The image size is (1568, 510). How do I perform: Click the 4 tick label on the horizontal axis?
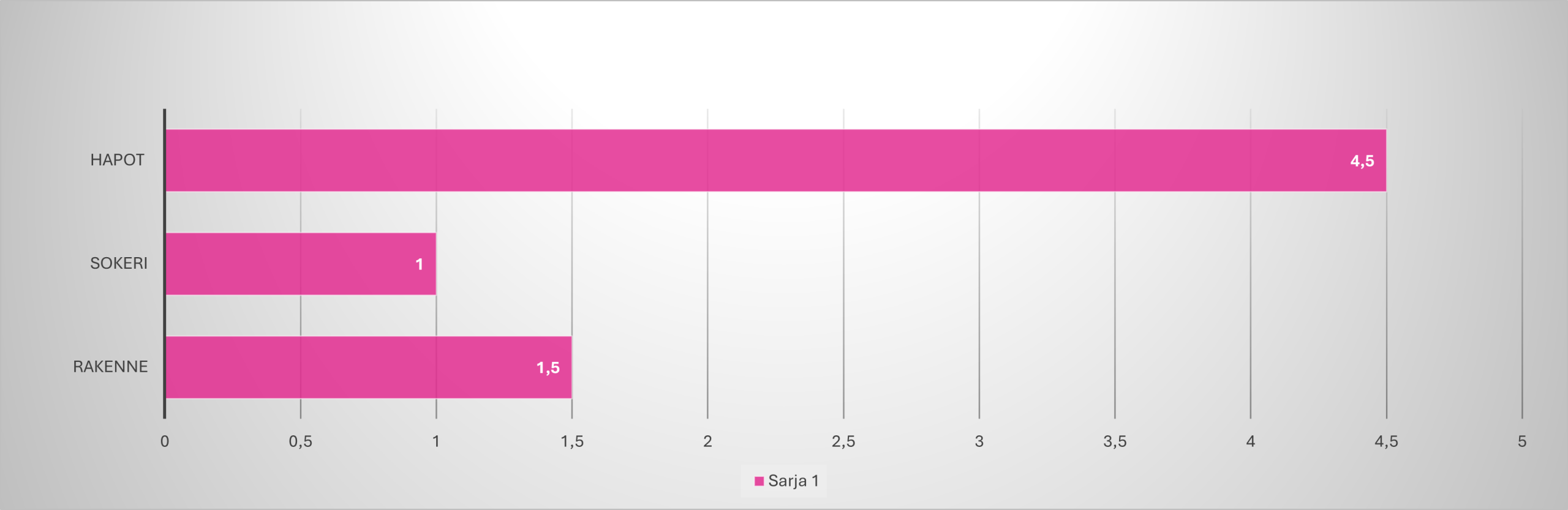1251,441
